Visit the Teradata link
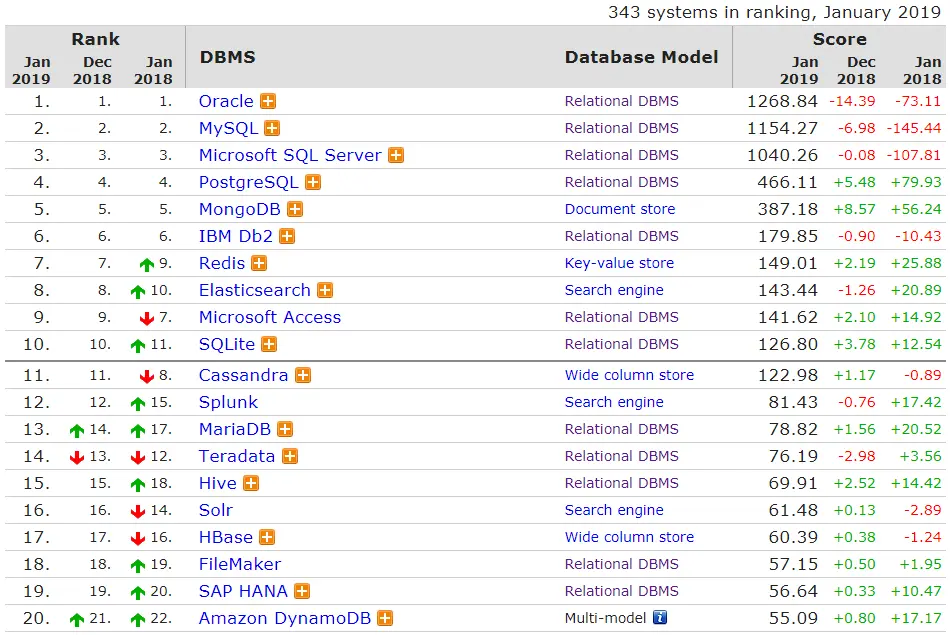Viewport: 950px width, 635px height. coord(237,456)
